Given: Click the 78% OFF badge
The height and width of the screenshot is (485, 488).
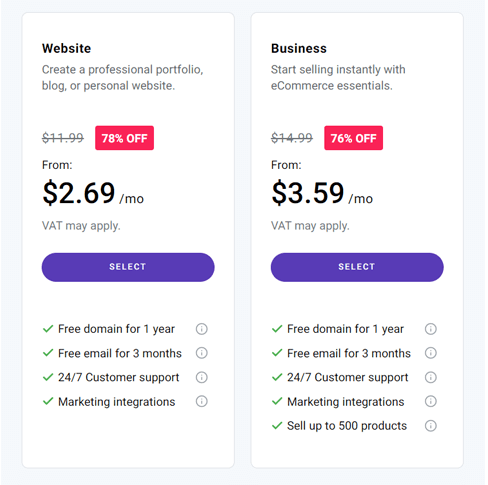Looking at the screenshot, I should tap(124, 138).
